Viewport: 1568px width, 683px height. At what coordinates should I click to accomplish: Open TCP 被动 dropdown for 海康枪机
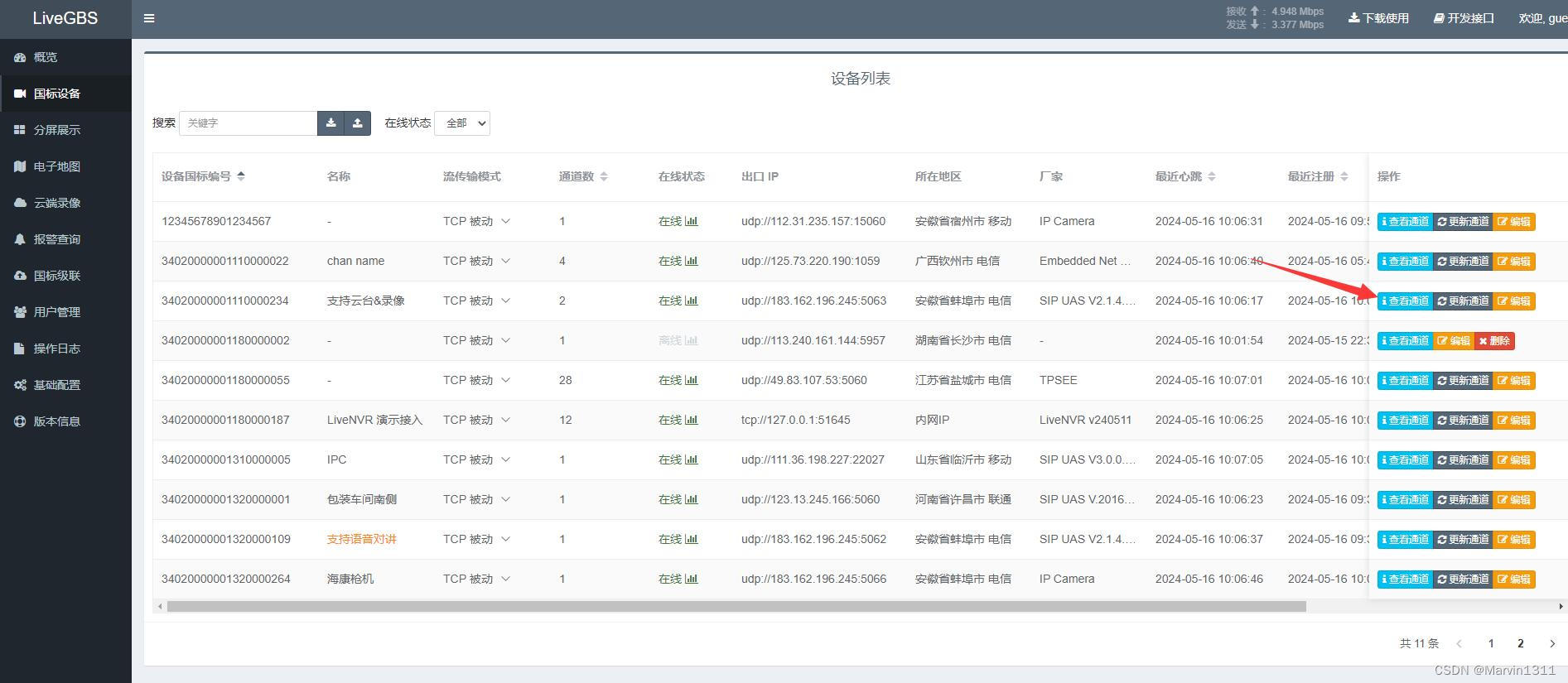476,579
